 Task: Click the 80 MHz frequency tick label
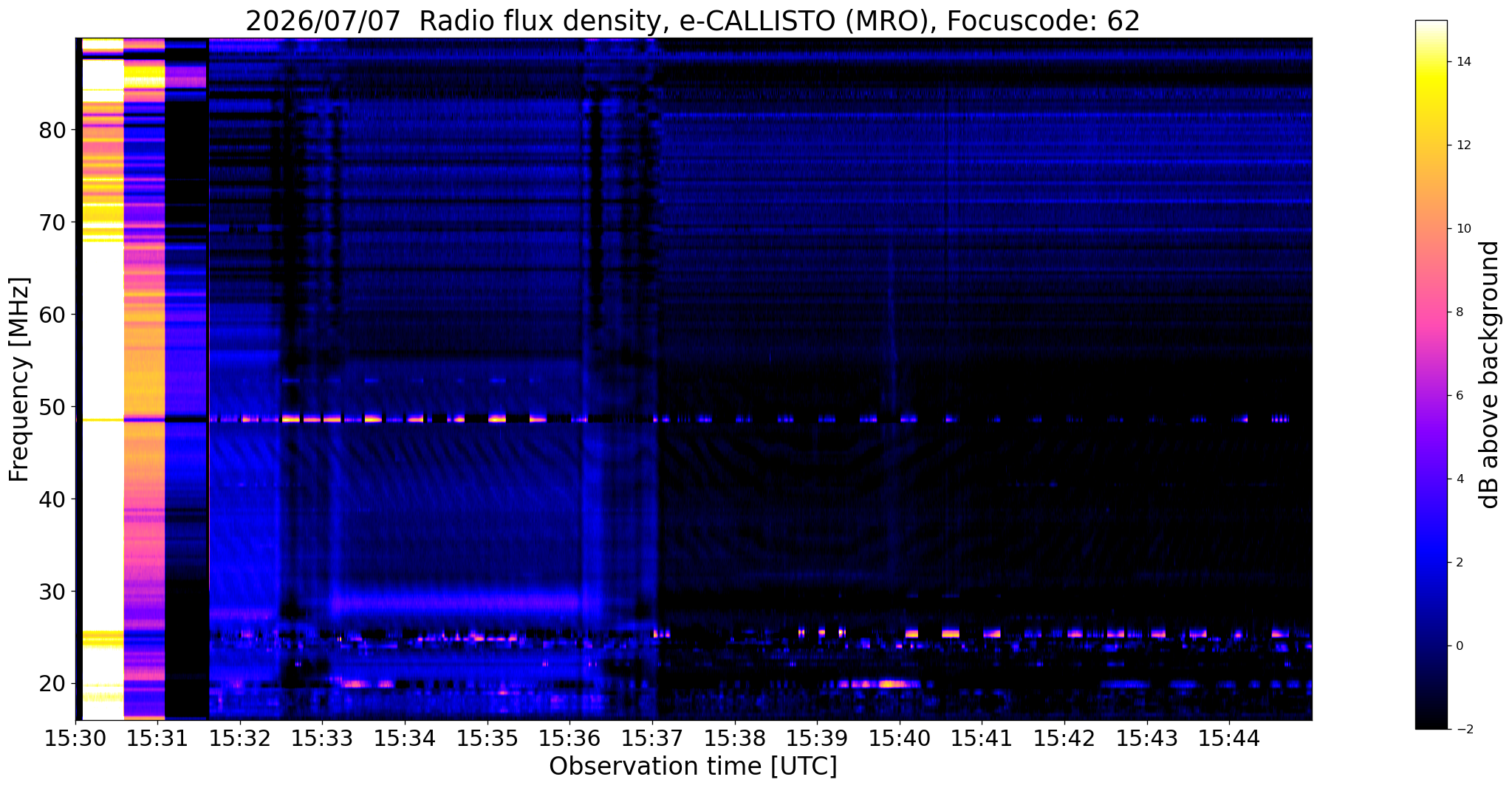(52, 130)
